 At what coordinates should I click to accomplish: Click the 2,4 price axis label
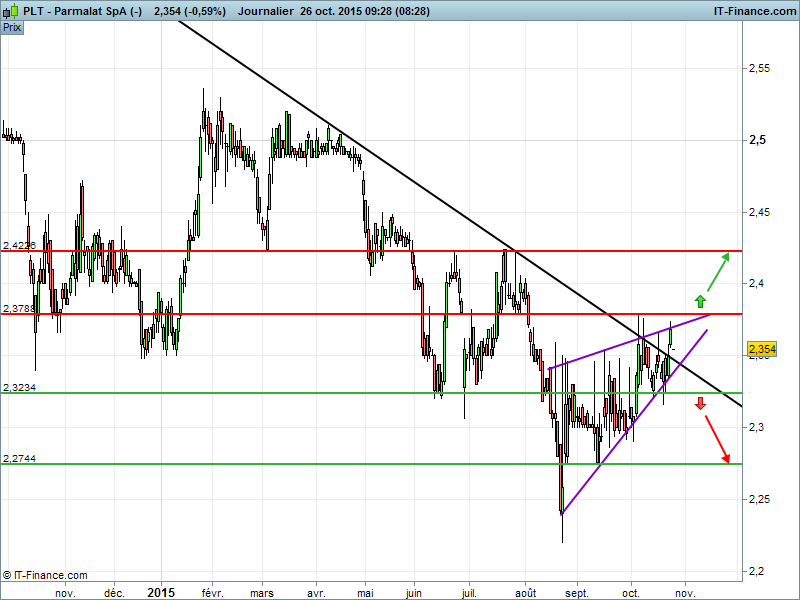coord(756,283)
